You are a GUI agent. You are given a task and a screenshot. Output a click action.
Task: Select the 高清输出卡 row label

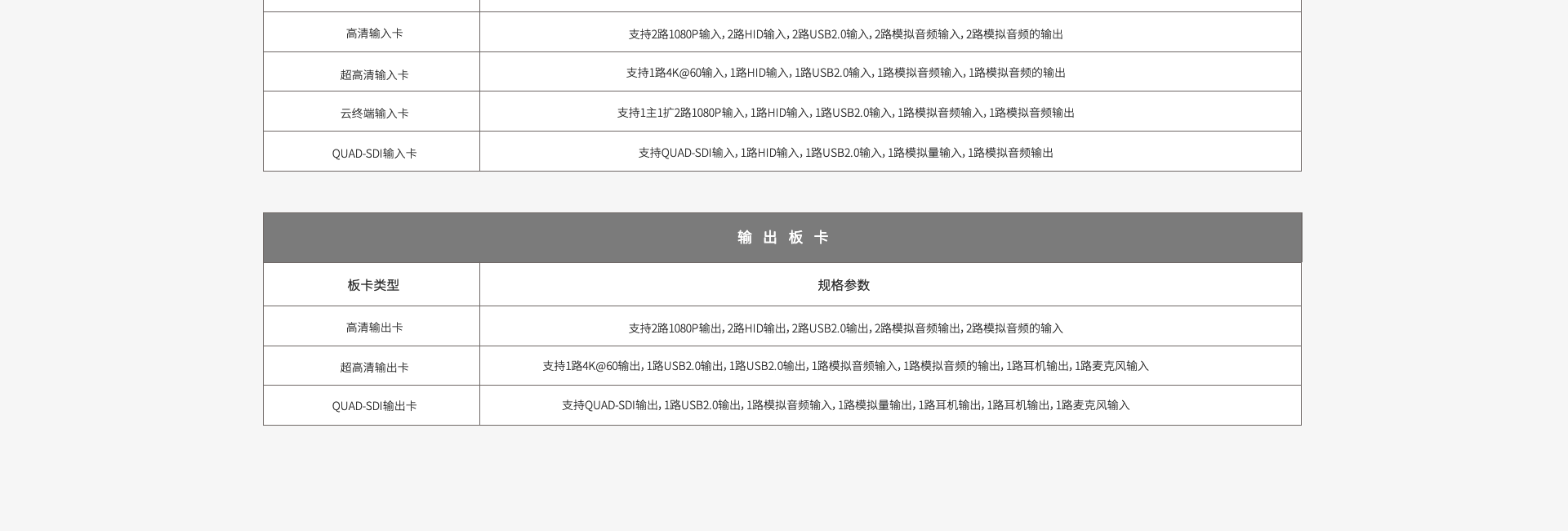(374, 327)
